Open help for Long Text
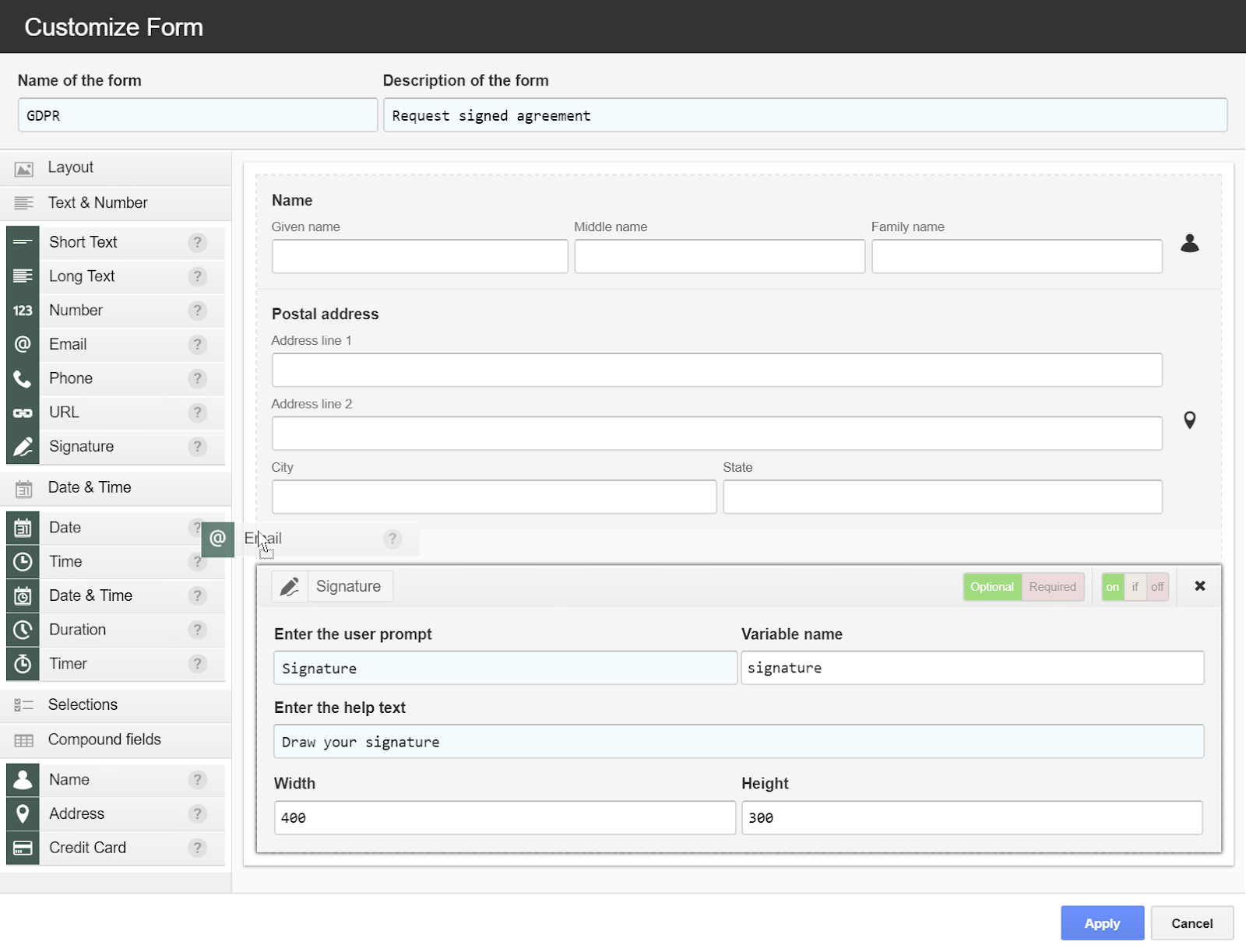The image size is (1246, 952). click(198, 276)
